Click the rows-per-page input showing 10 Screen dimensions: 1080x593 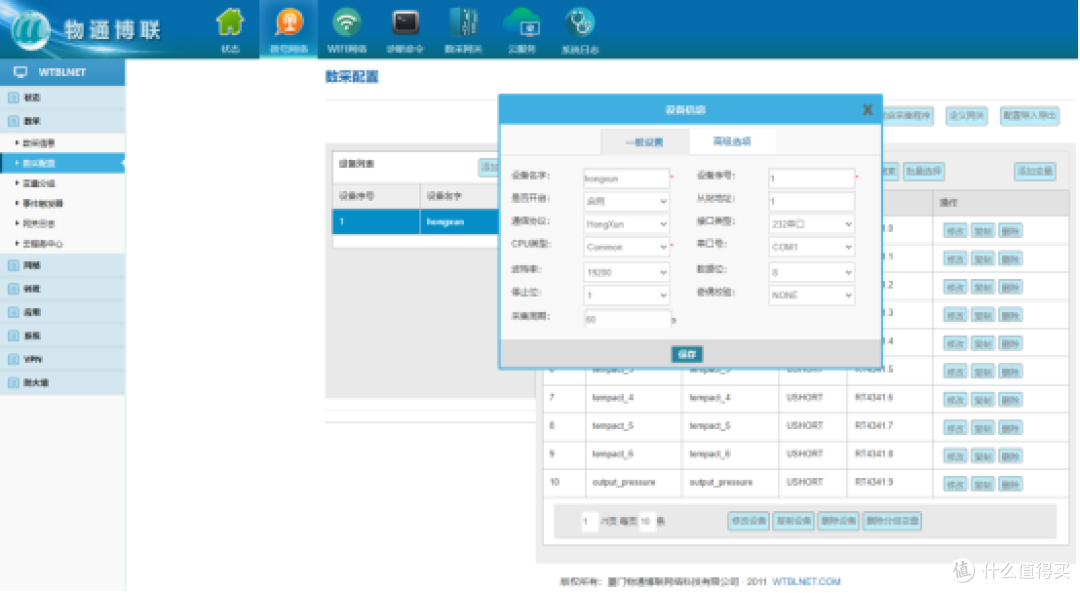646,521
